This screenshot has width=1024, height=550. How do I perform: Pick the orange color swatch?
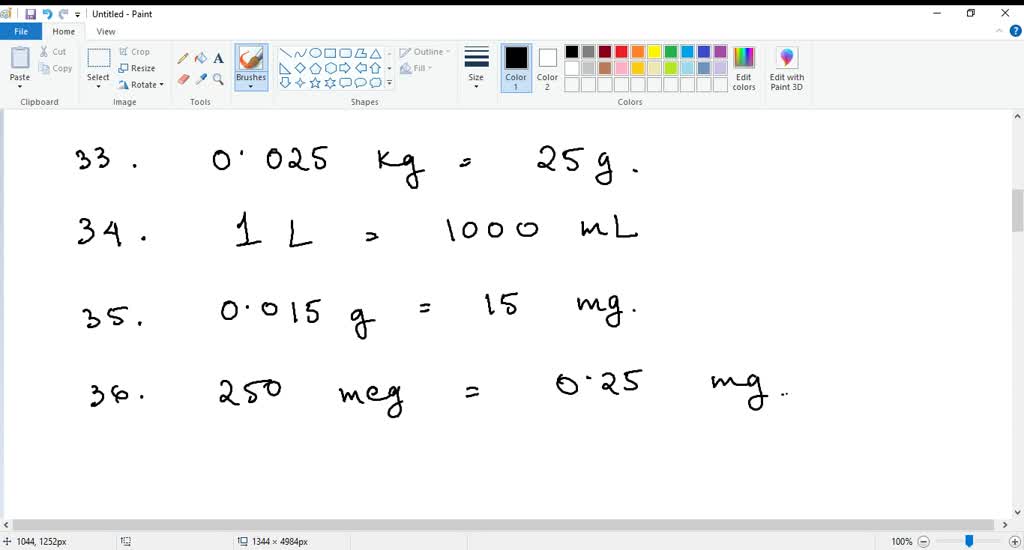coord(637,52)
